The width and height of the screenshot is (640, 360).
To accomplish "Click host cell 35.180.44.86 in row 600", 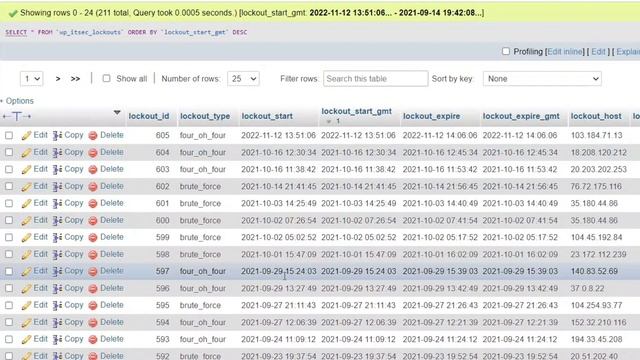I will pos(594,220).
